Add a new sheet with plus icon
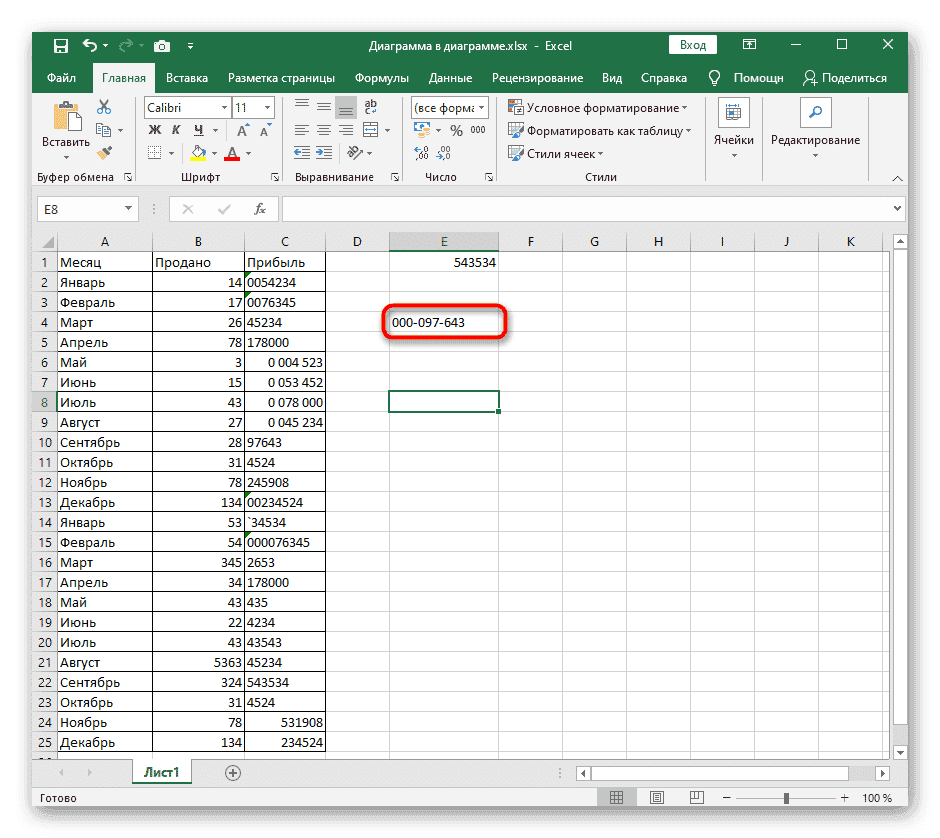Image resolution: width=940 pixels, height=838 pixels. point(233,772)
